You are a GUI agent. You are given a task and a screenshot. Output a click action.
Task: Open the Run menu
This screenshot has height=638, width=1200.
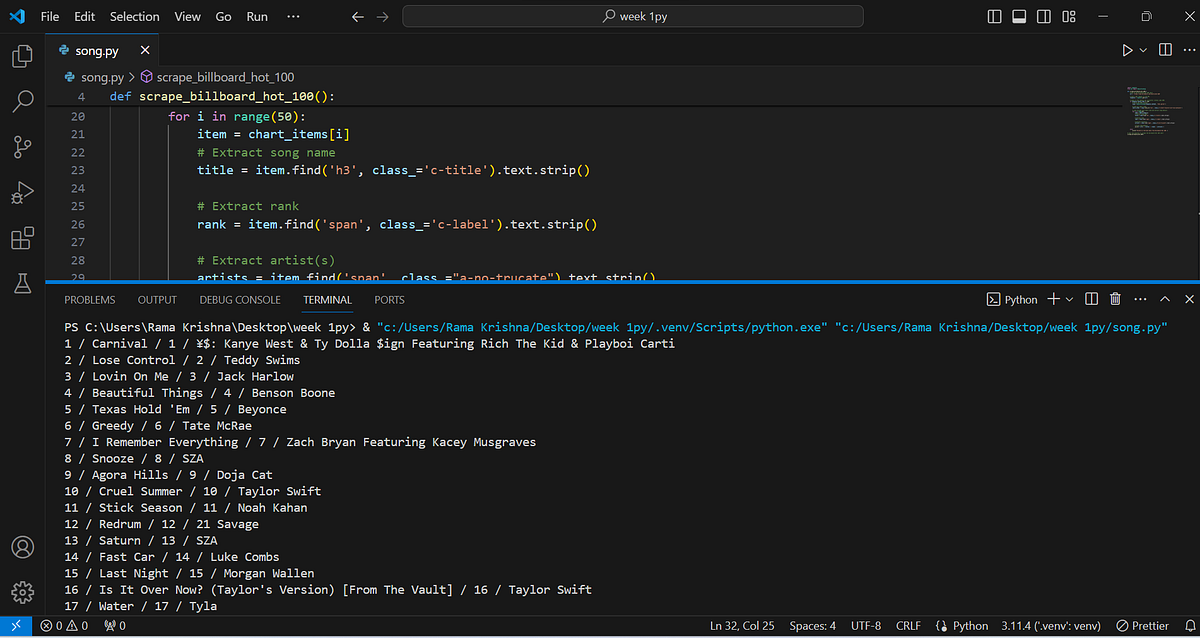point(258,16)
